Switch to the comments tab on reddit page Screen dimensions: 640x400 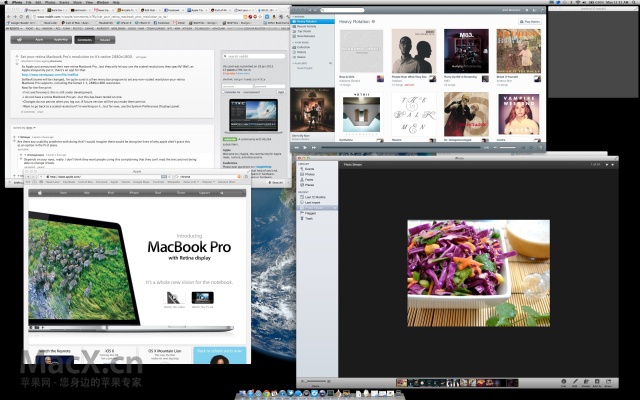[x=84, y=40]
